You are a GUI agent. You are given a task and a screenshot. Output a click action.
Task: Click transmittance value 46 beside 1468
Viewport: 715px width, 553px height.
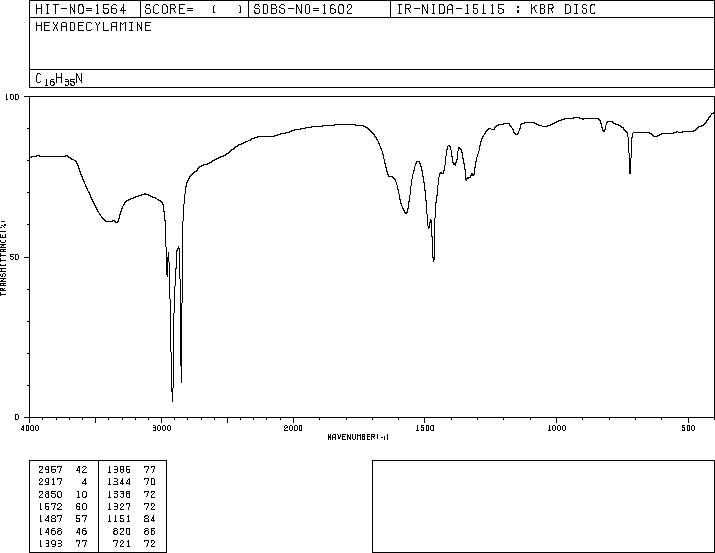(81, 532)
